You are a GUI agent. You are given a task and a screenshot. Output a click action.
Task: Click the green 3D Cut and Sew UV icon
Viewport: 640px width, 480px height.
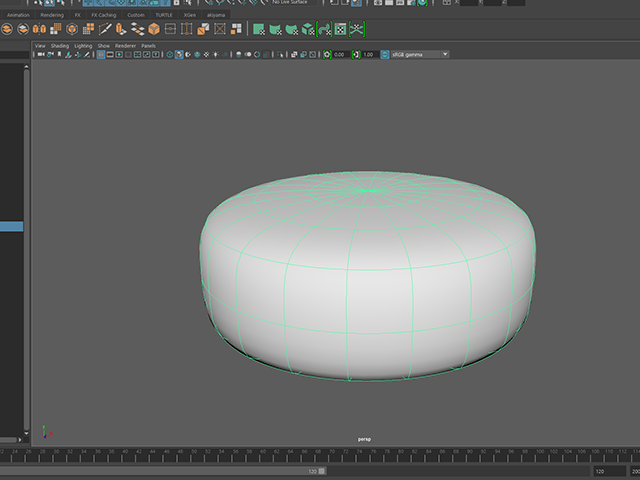pos(357,29)
